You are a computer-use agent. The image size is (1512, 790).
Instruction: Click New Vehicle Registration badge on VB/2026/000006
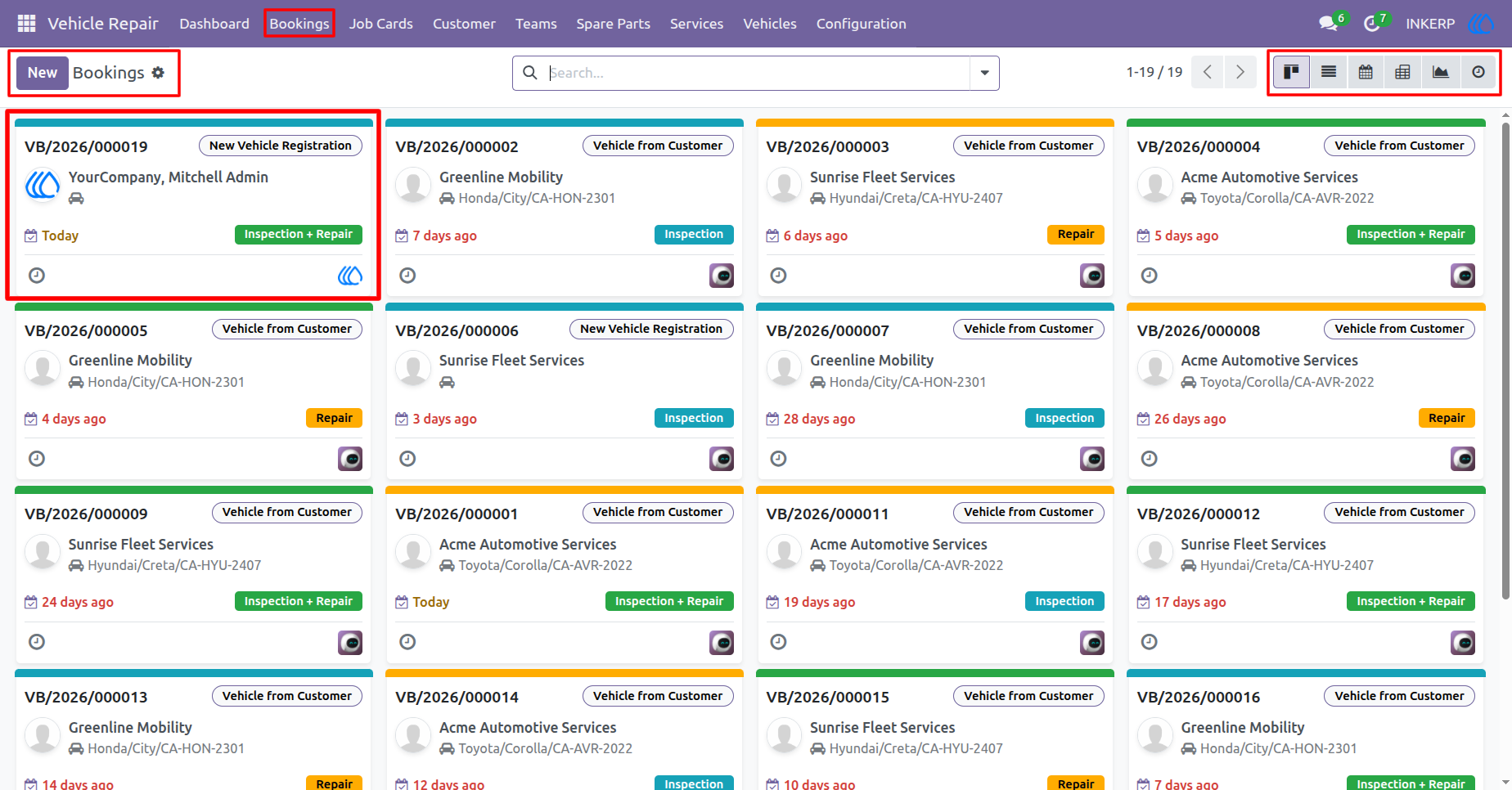pyautogui.click(x=651, y=329)
